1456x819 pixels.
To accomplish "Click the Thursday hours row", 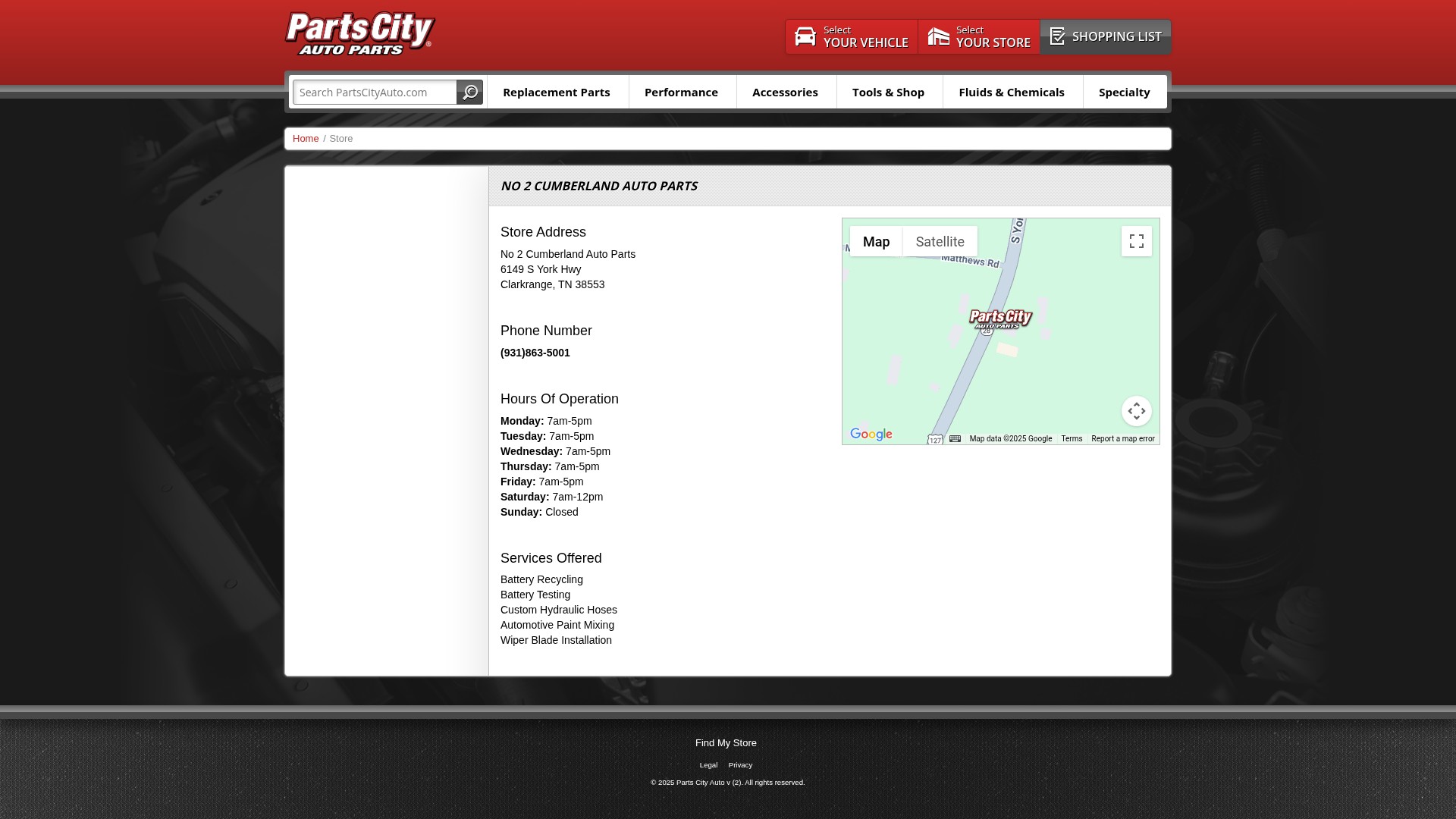I will point(550,466).
